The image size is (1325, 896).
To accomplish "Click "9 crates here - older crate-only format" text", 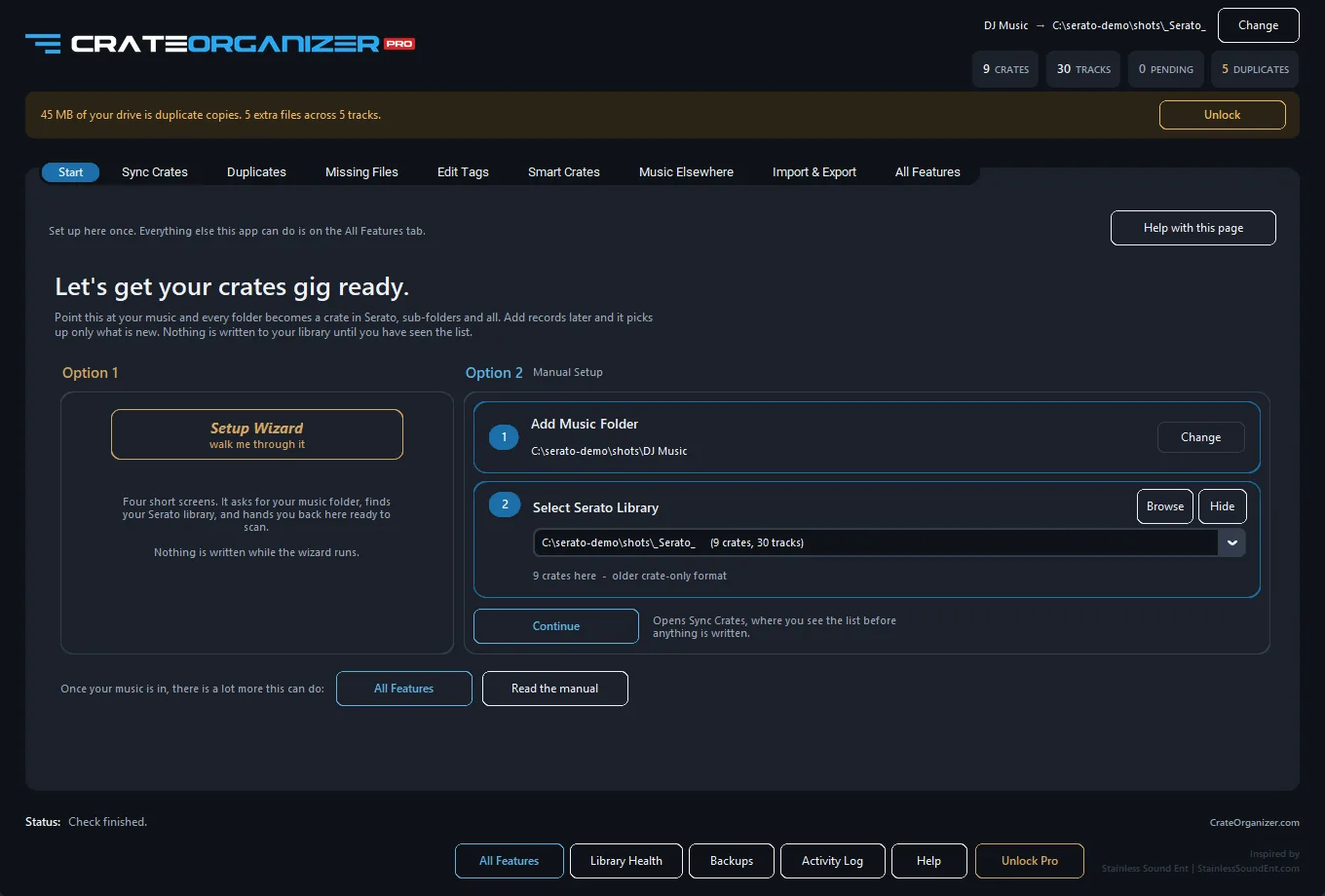I will pyautogui.click(x=629, y=576).
